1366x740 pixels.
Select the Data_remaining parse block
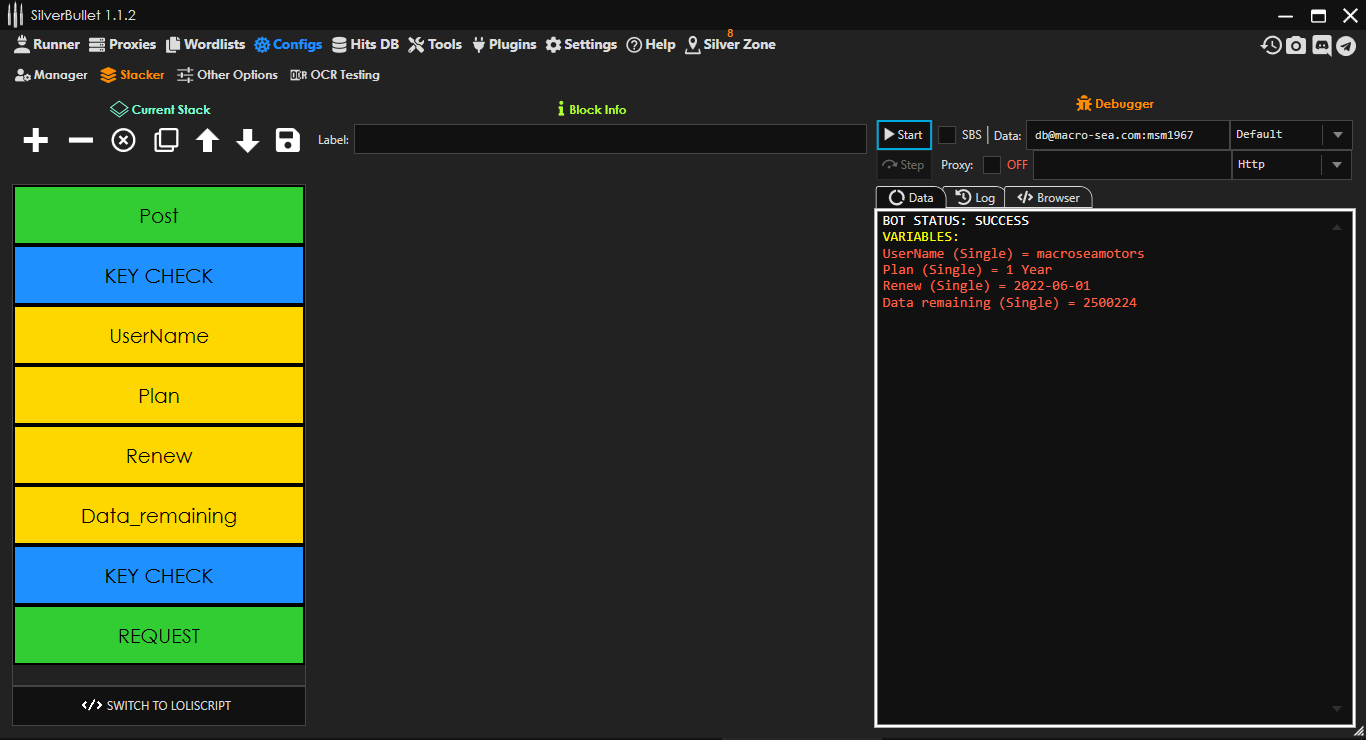tap(159, 516)
